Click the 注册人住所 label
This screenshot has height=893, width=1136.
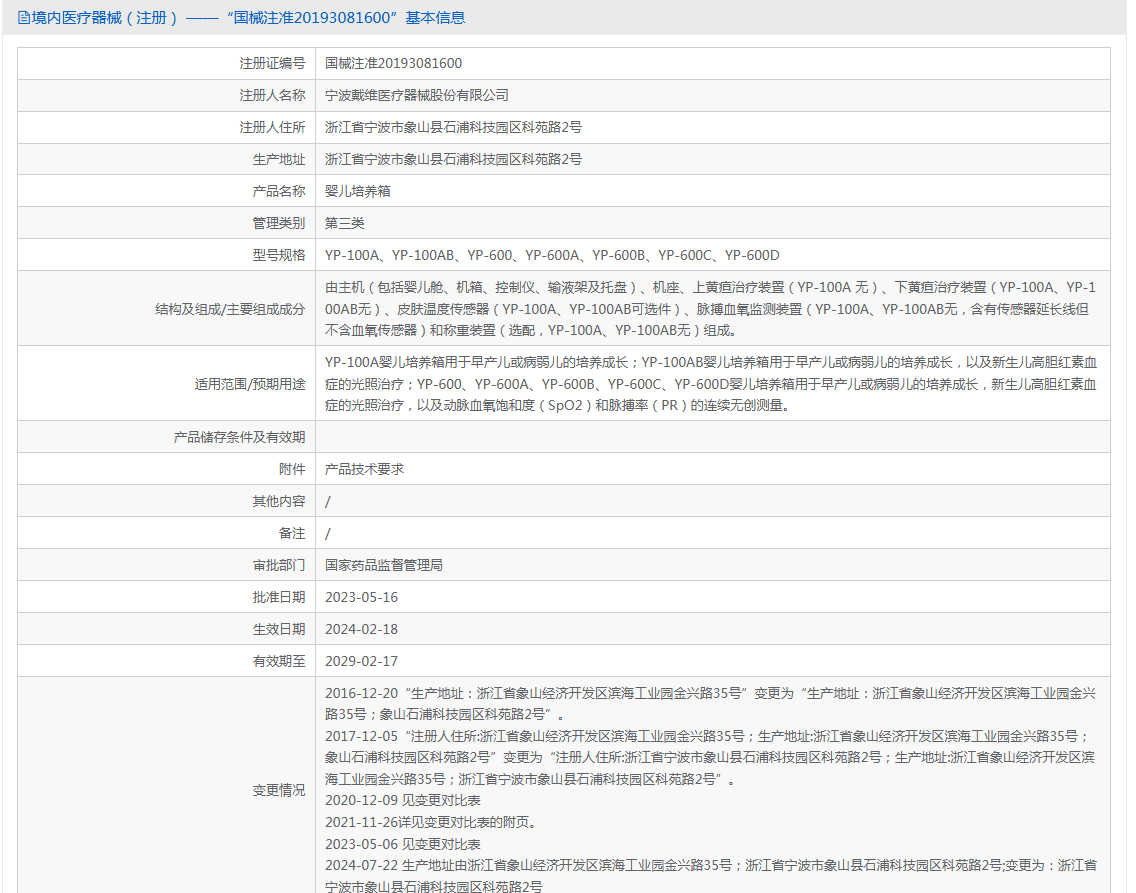[x=272, y=127]
